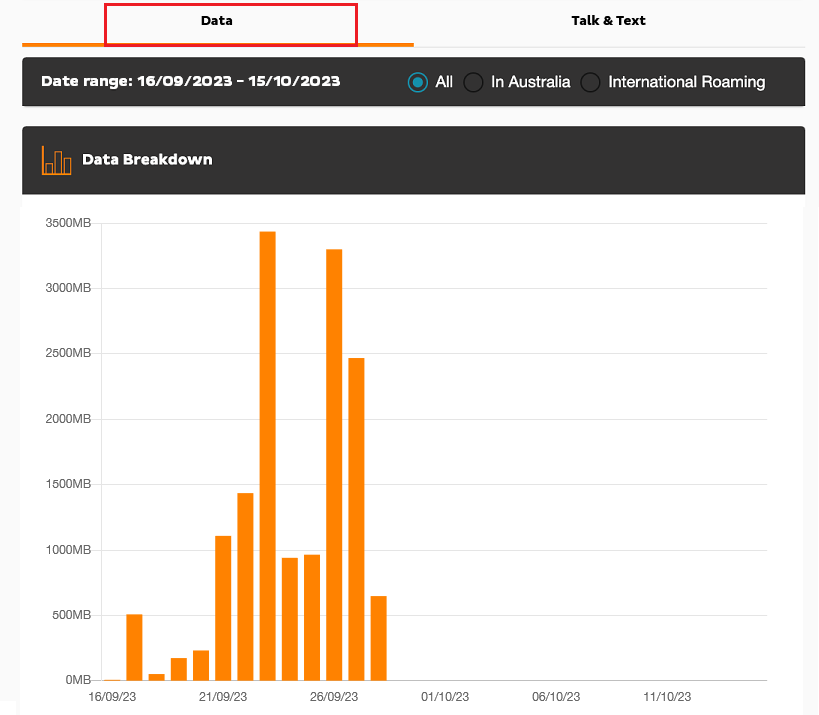The image size is (819, 715).
Task: Select the second tallest bar near 26/09/23
Action: (334, 460)
